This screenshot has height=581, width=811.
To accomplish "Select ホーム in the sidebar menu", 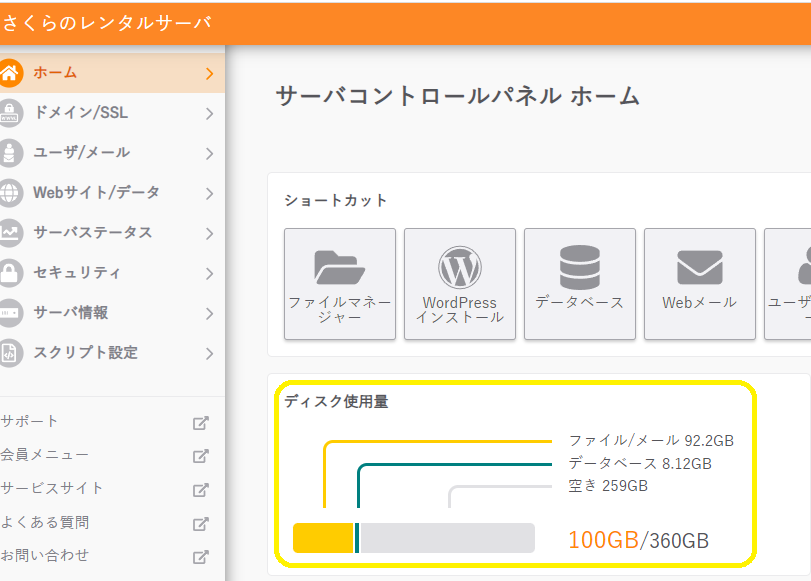I will click(x=112, y=73).
